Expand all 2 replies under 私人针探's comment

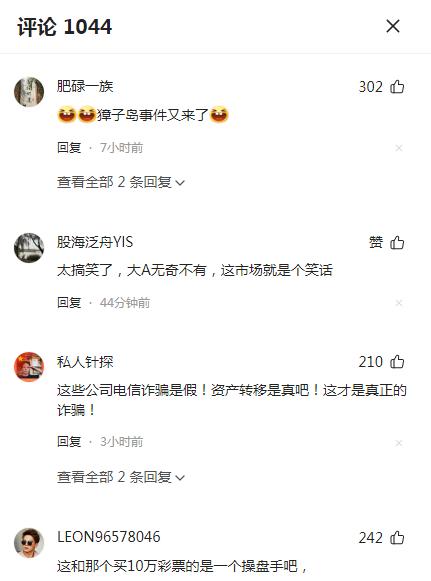[x=120, y=477]
